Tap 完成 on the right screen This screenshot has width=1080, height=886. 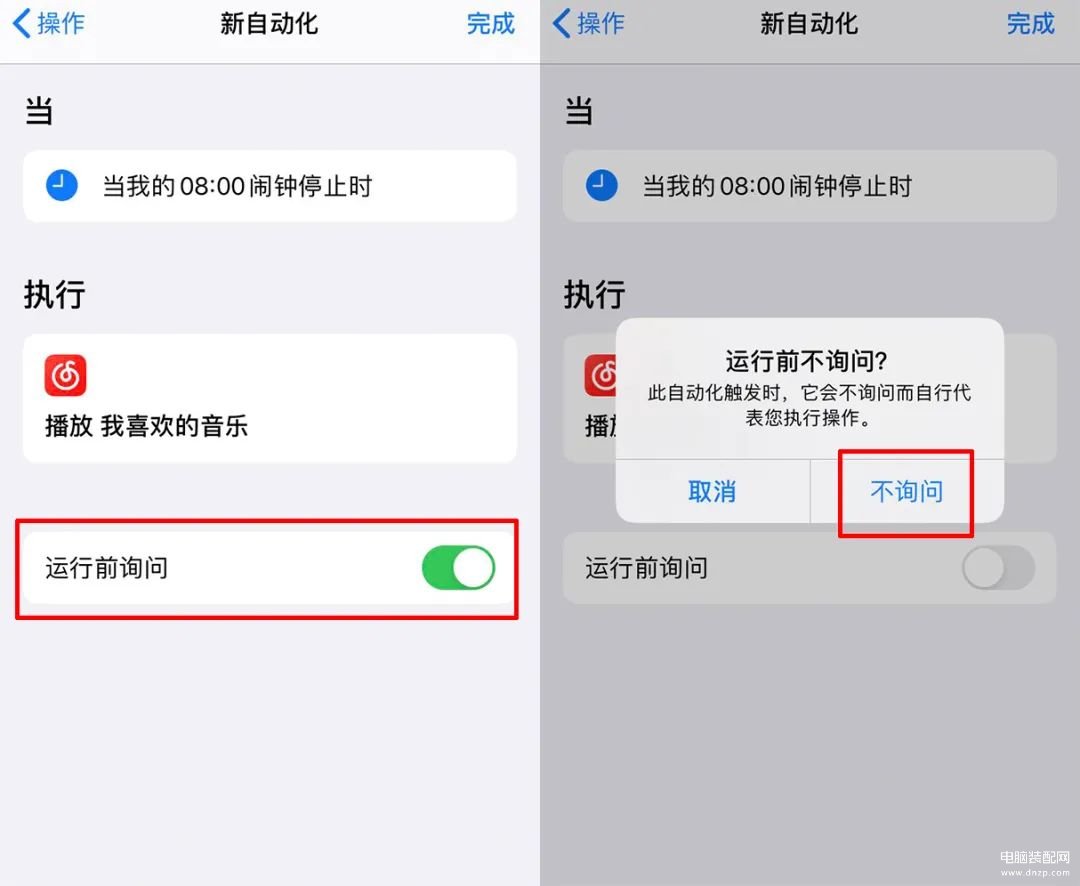1030,23
